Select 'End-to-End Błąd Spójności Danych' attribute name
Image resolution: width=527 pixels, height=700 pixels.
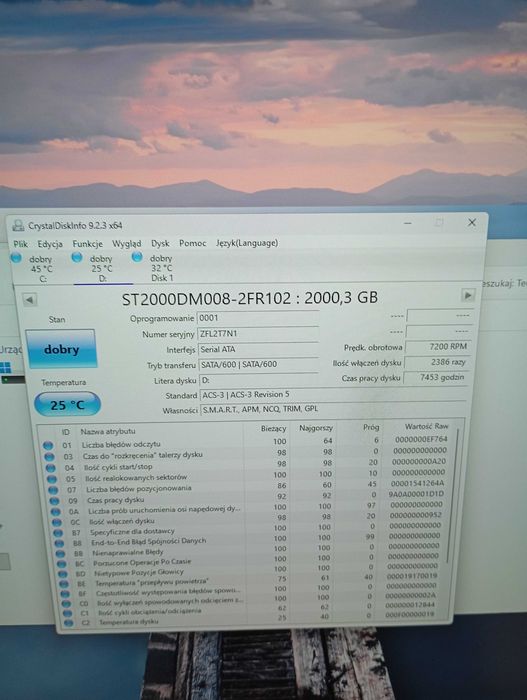pyautogui.click(x=149, y=542)
